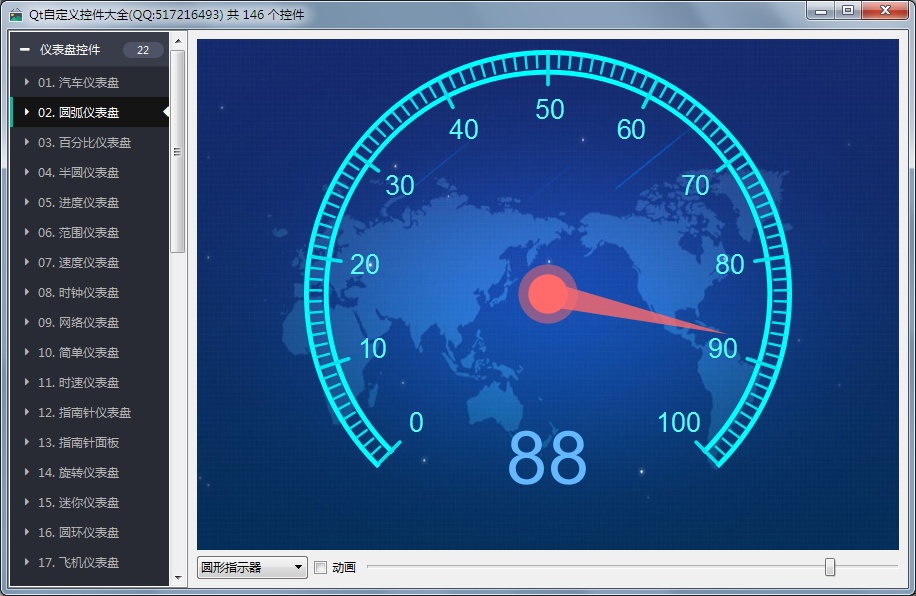Expand arrow beside 01. 汽车仪表盘
The height and width of the screenshot is (596, 916).
(x=27, y=82)
